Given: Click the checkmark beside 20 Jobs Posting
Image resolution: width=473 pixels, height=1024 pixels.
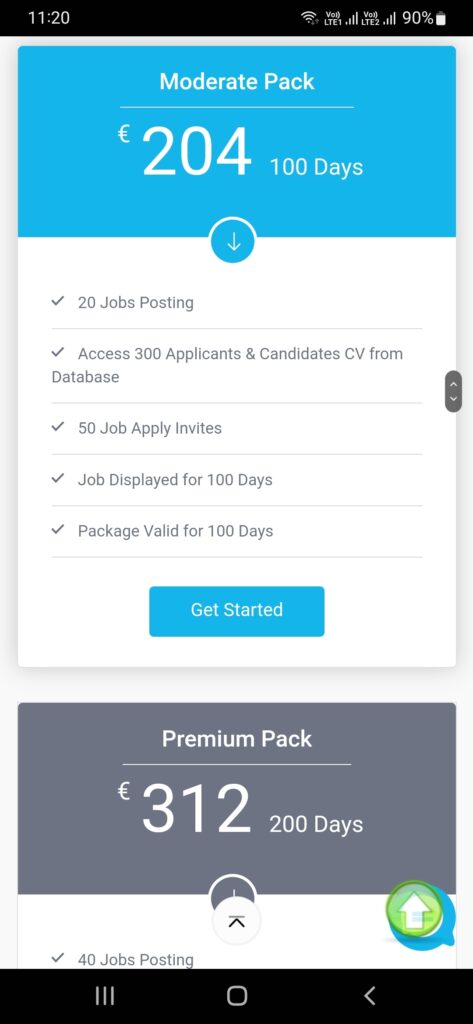Looking at the screenshot, I should tap(57, 302).
